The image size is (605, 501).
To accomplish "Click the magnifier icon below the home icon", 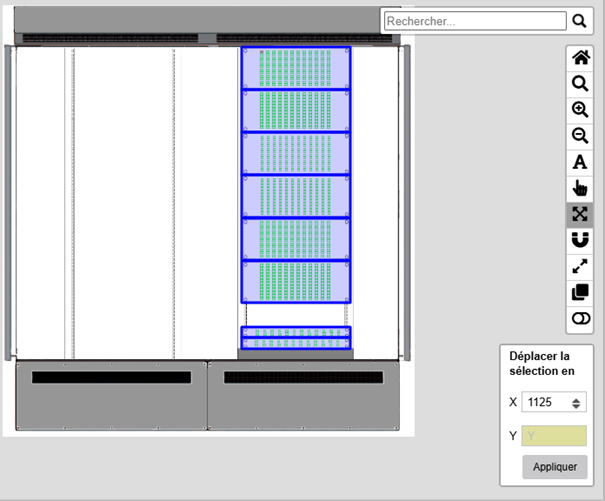I will 580,84.
